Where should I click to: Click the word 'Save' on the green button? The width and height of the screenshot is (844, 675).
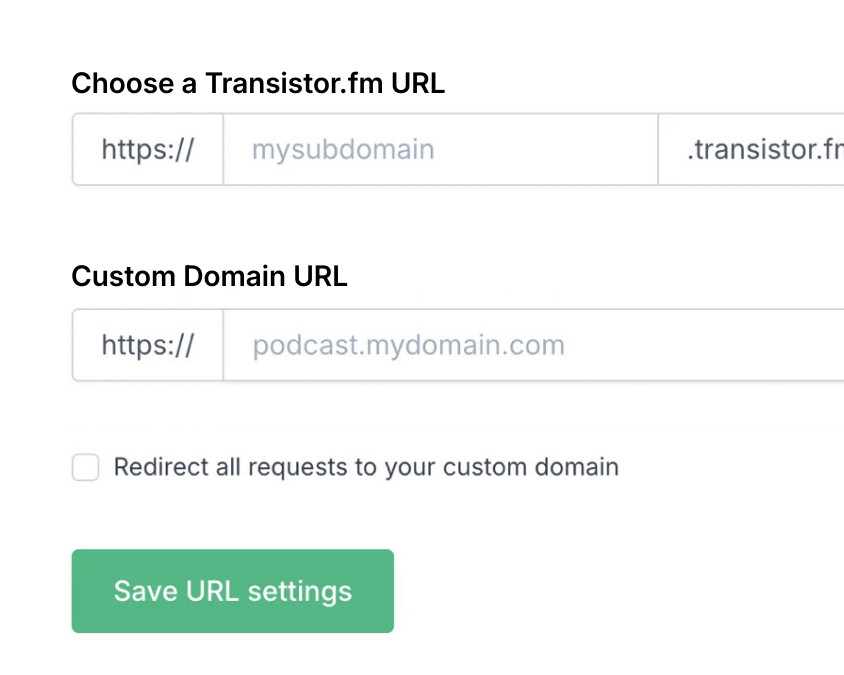146,591
